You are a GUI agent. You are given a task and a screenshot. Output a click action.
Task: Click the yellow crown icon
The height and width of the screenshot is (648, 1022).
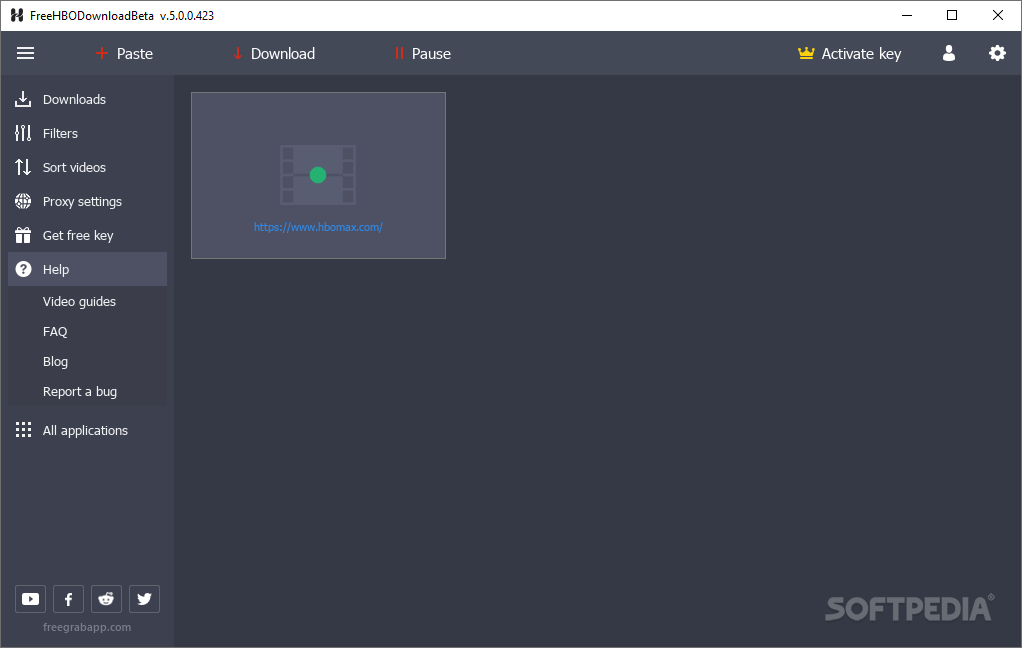806,53
